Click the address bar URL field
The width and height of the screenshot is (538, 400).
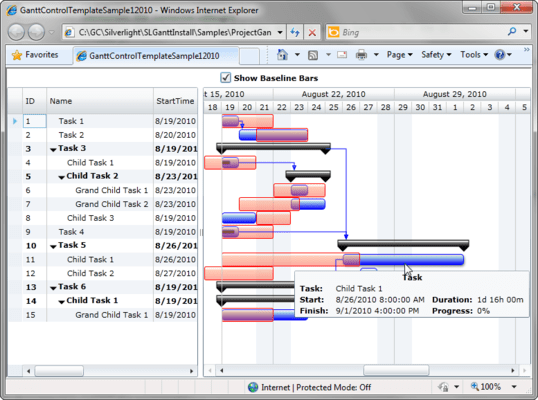pos(175,32)
